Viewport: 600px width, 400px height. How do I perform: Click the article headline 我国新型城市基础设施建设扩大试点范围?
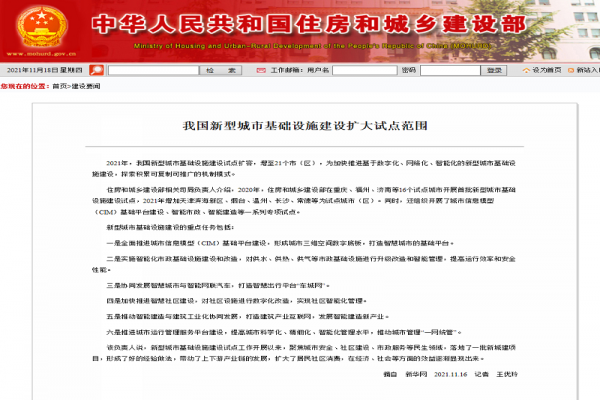(x=305, y=126)
